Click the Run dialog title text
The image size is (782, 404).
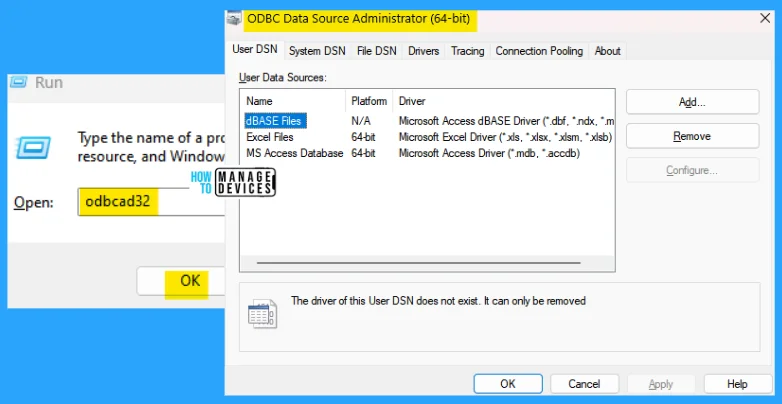click(49, 82)
